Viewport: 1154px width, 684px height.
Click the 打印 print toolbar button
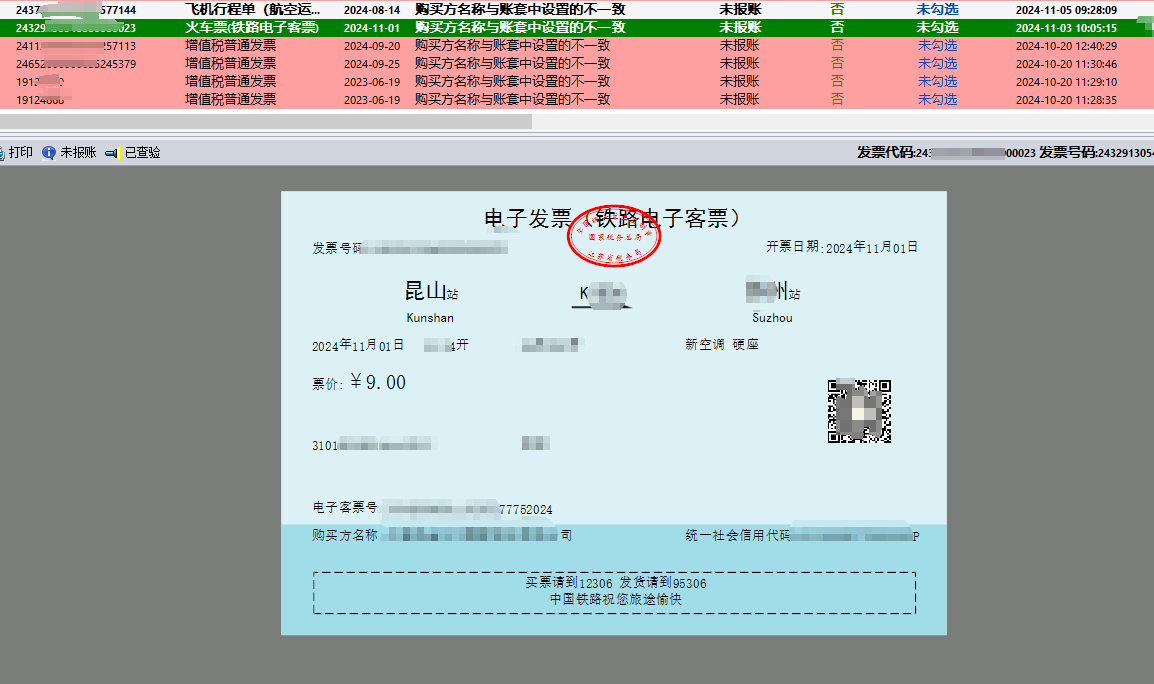pyautogui.click(x=16, y=152)
